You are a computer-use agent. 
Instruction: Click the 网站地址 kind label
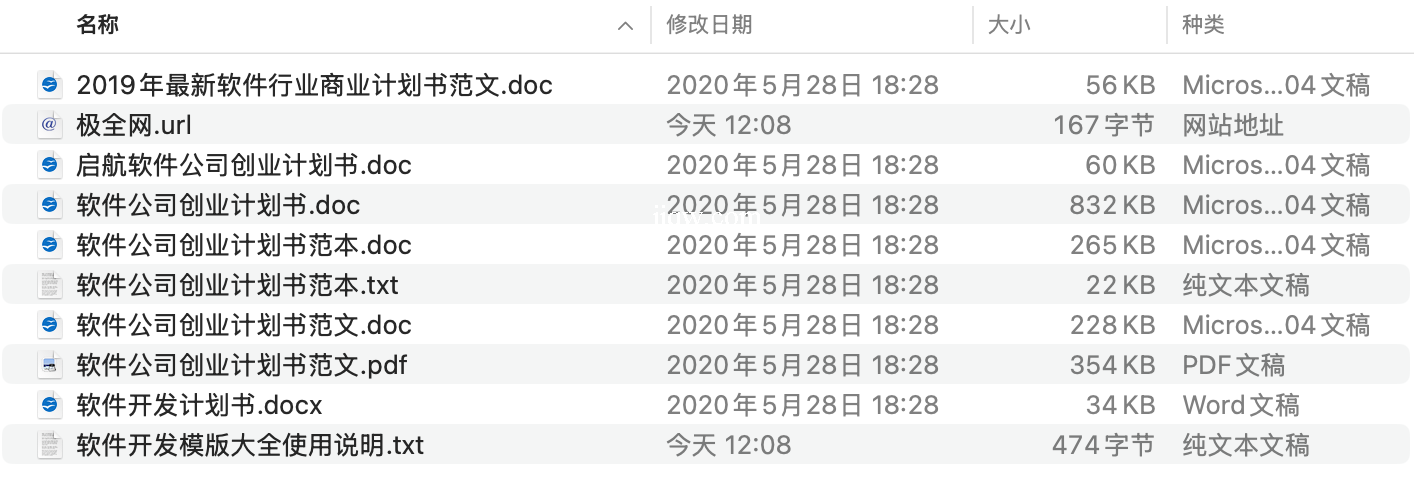(1233, 125)
